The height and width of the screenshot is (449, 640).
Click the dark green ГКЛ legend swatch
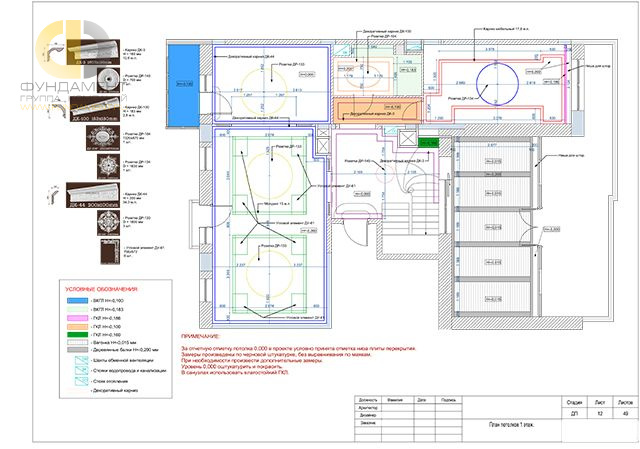pyautogui.click(x=78, y=335)
